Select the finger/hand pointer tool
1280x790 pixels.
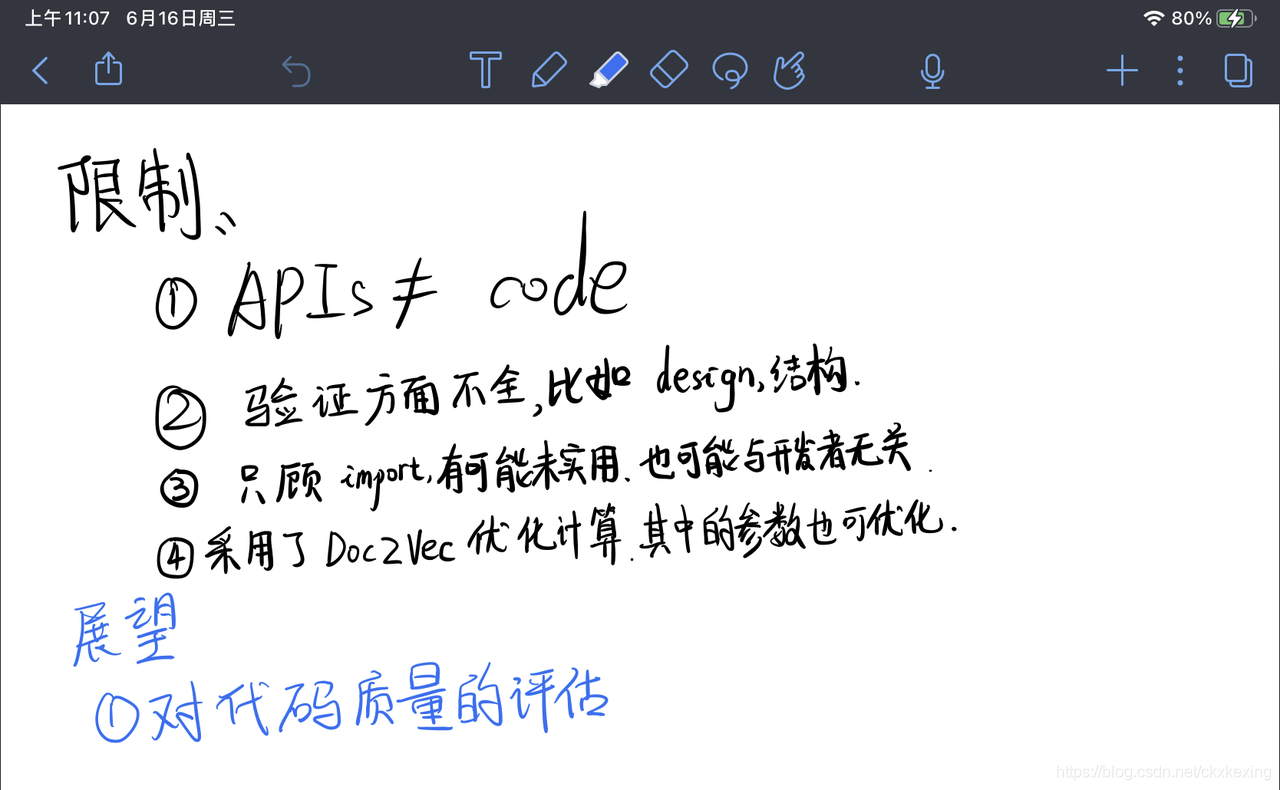789,71
